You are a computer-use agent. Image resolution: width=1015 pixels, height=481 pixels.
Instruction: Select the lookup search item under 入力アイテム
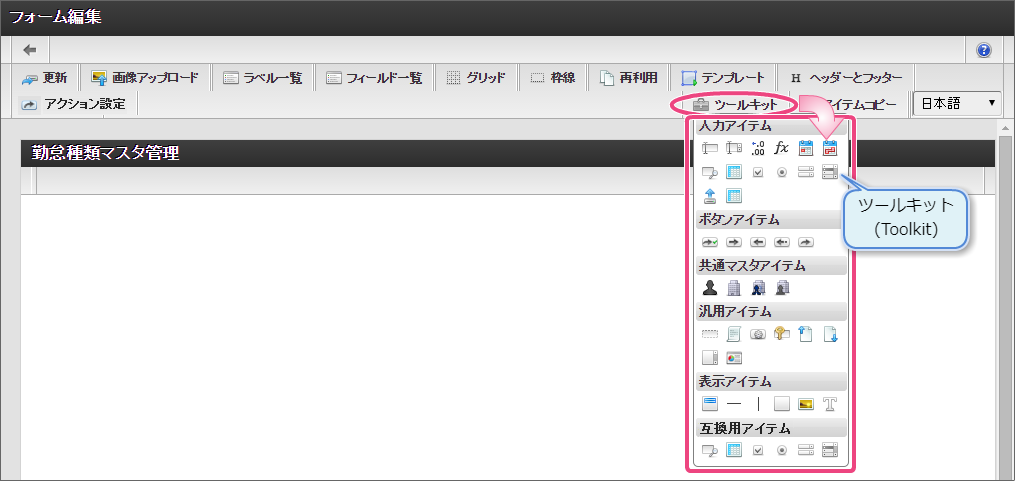[710, 172]
